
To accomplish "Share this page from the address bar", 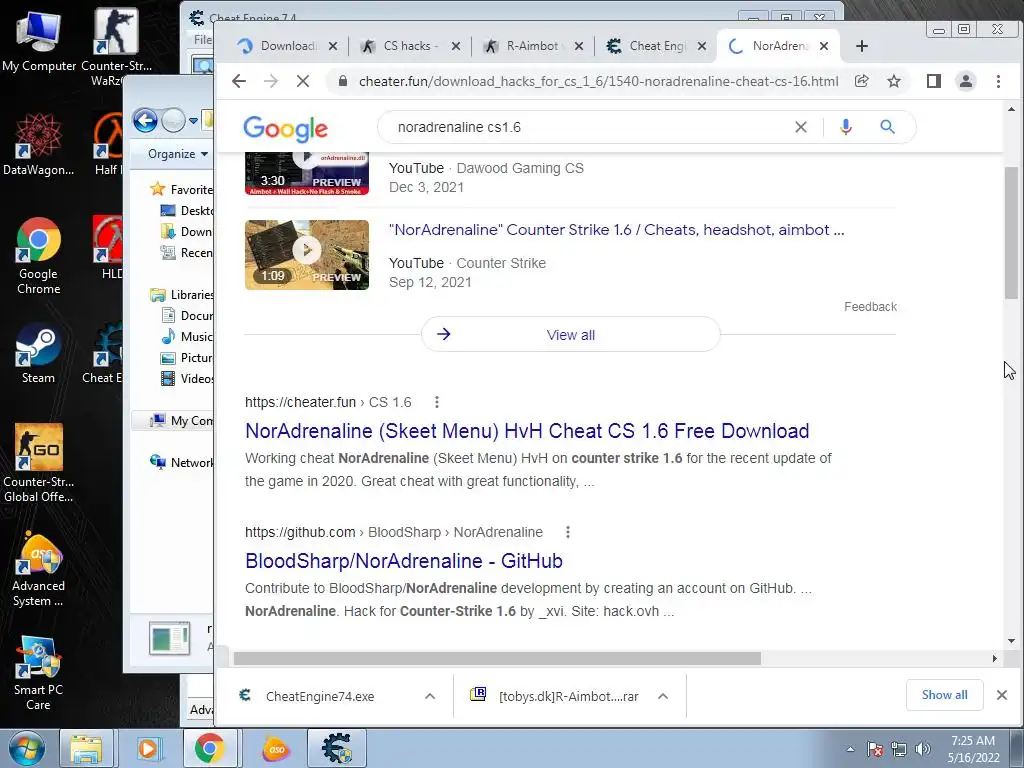I will tap(861, 81).
